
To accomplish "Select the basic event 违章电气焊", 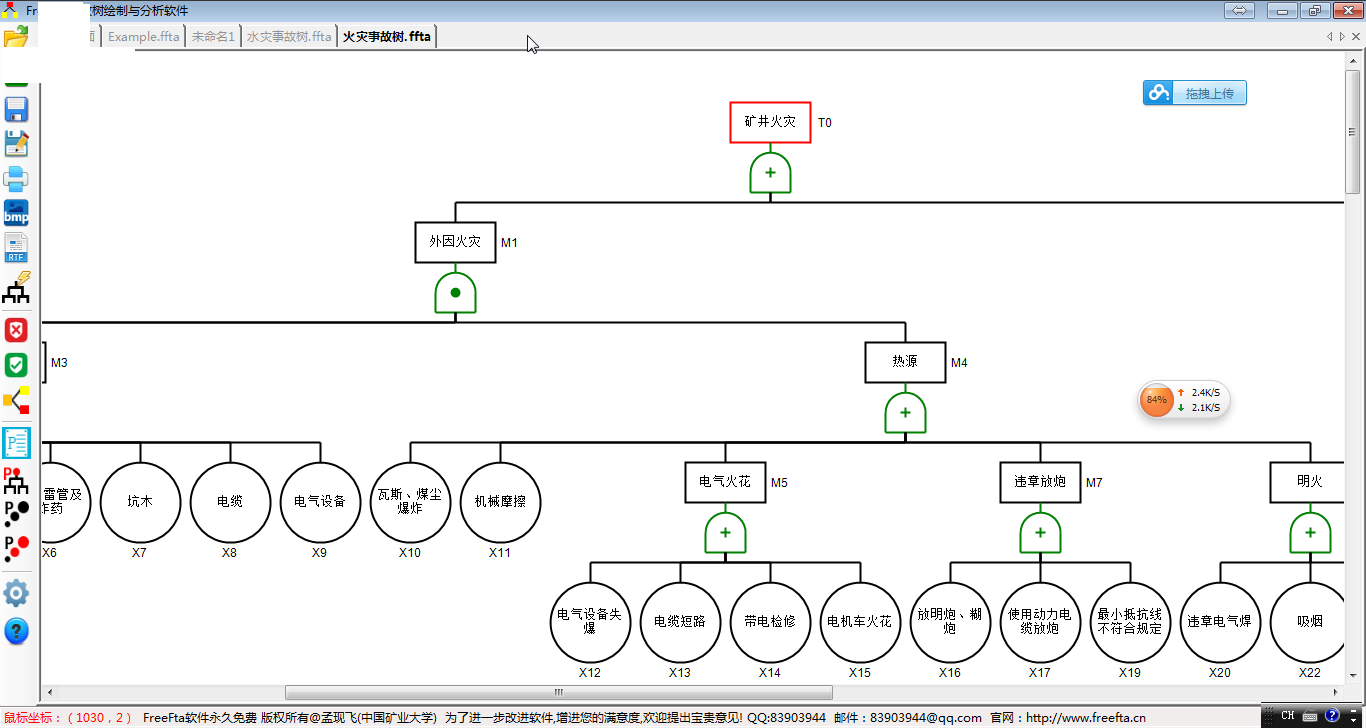I will [1220, 622].
